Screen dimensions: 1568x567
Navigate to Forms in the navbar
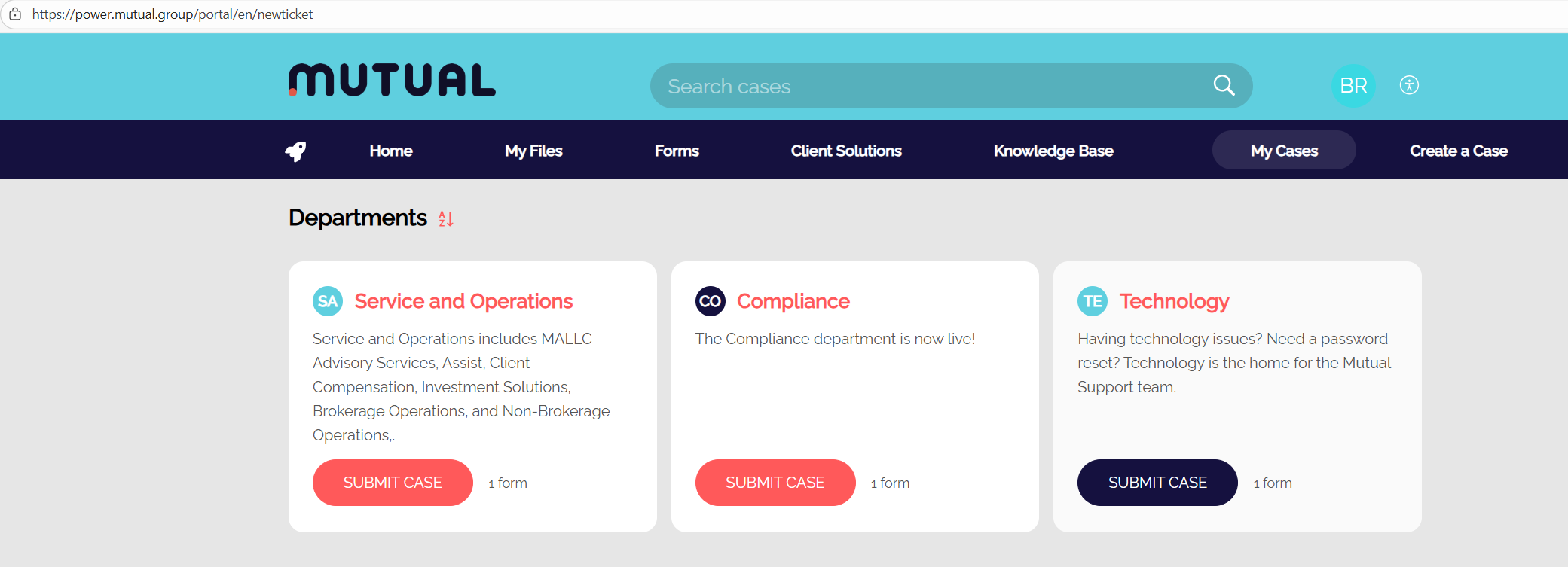[x=677, y=151]
